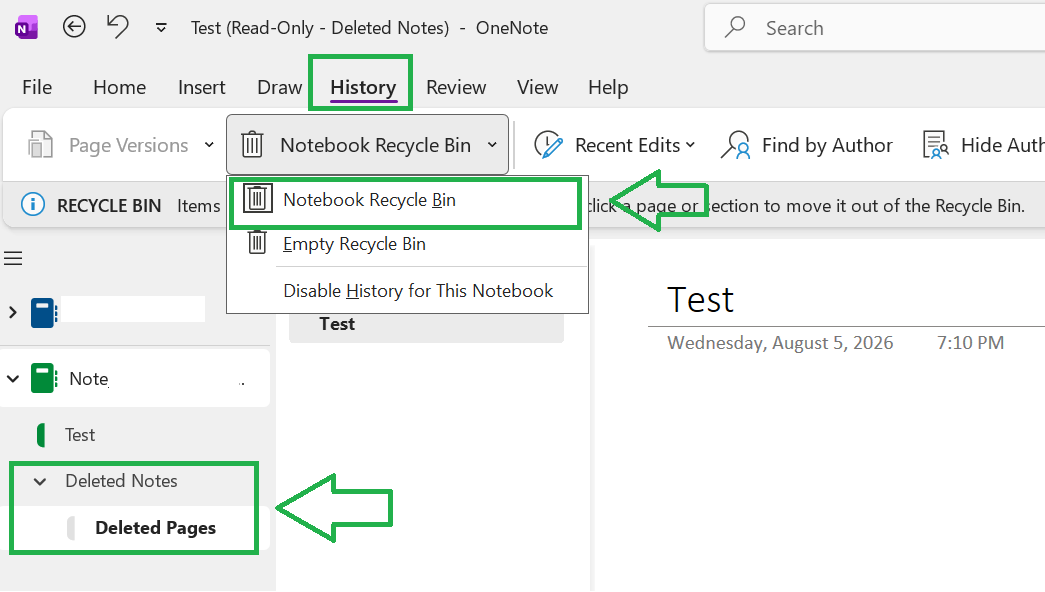Switch to the View tab
The width and height of the screenshot is (1045, 592).
[x=537, y=87]
